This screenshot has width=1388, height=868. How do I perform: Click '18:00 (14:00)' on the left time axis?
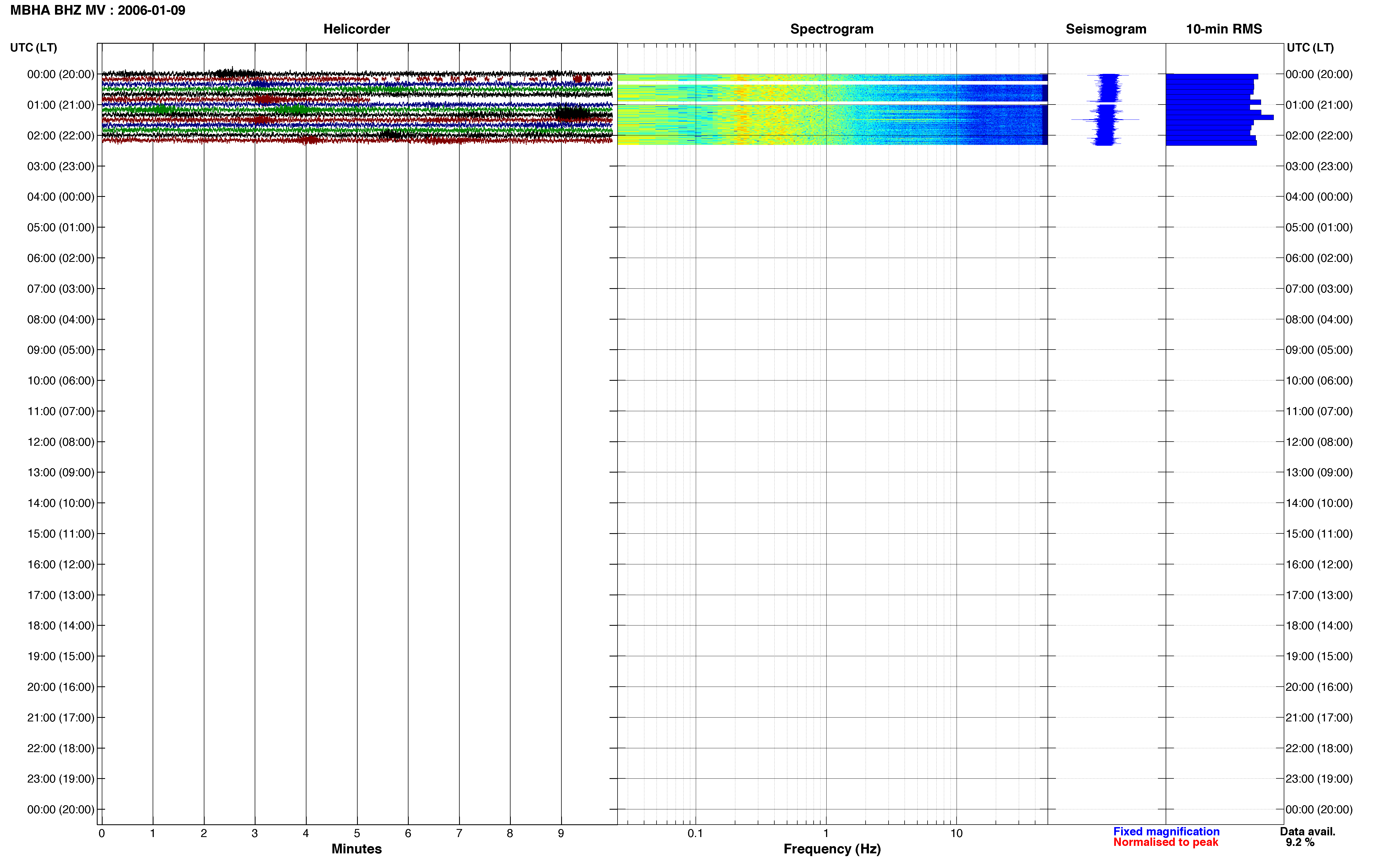pos(61,626)
